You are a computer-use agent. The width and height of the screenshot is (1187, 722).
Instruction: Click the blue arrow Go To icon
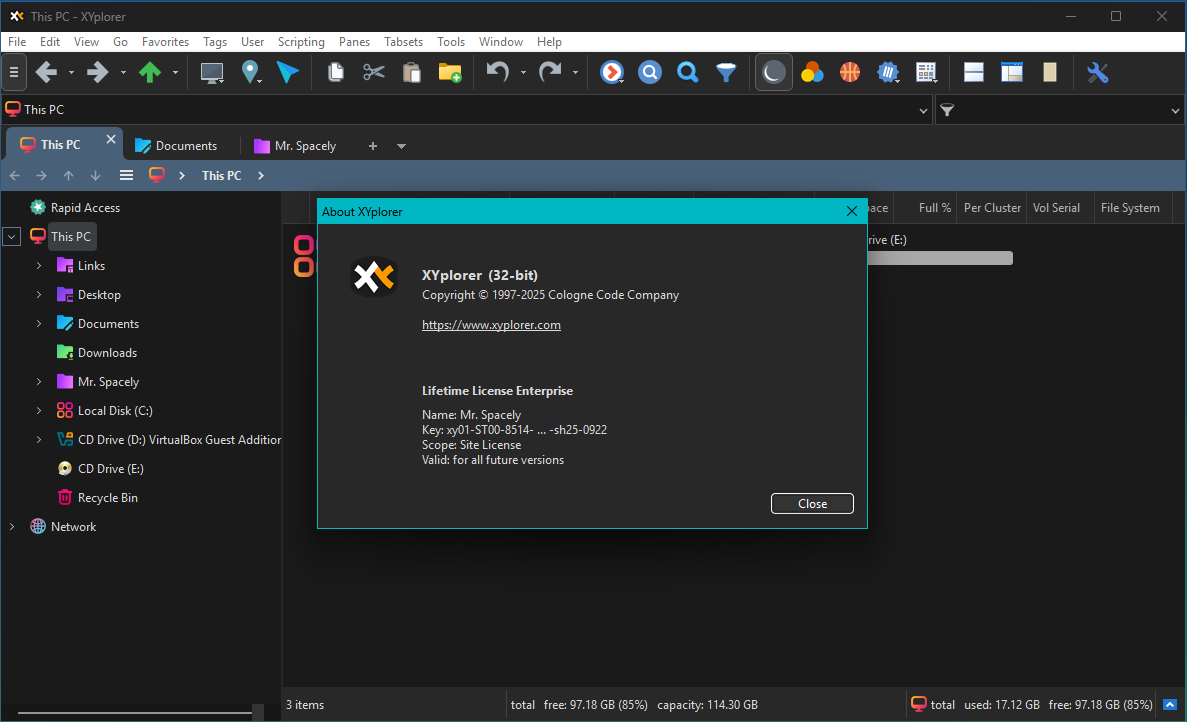click(288, 73)
